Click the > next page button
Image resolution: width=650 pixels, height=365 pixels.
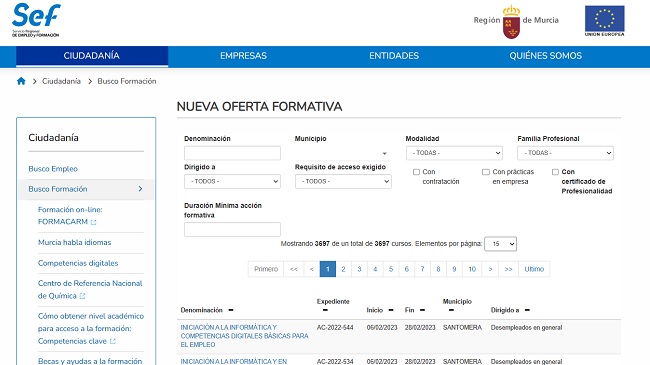pos(490,269)
